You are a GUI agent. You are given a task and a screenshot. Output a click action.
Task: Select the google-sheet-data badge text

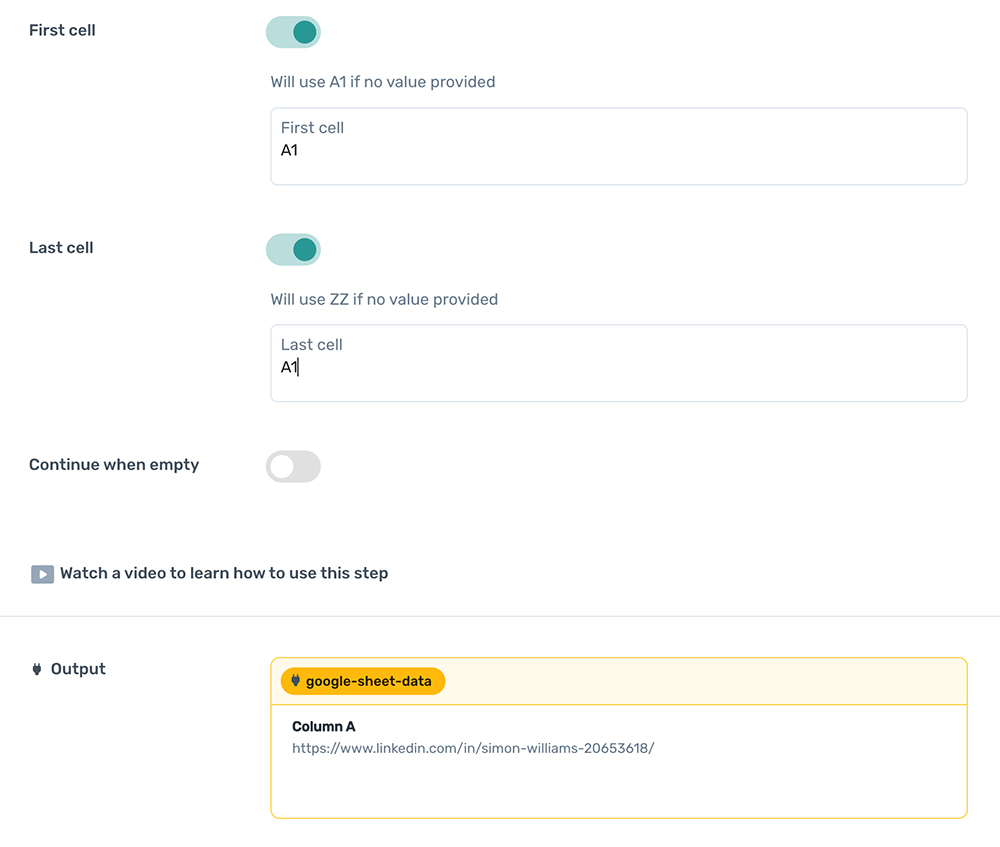click(x=368, y=681)
